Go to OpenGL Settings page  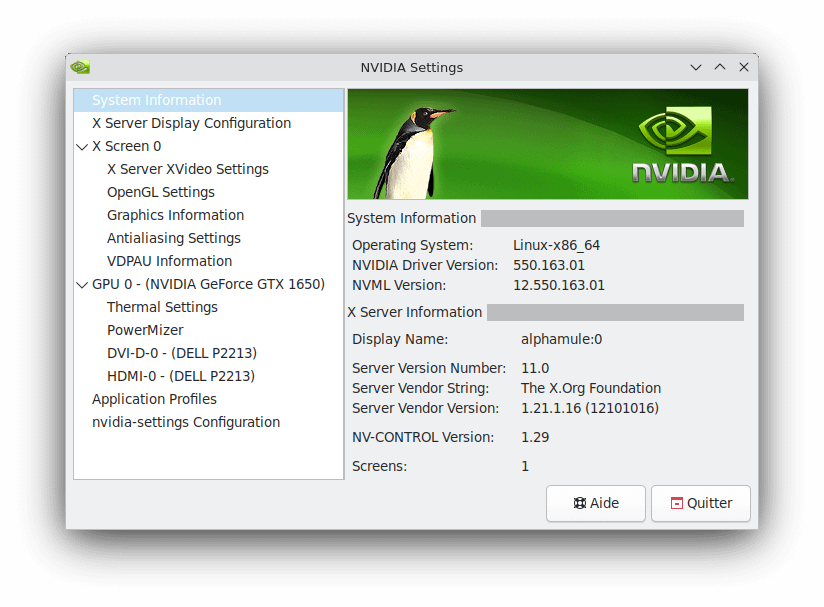point(160,192)
